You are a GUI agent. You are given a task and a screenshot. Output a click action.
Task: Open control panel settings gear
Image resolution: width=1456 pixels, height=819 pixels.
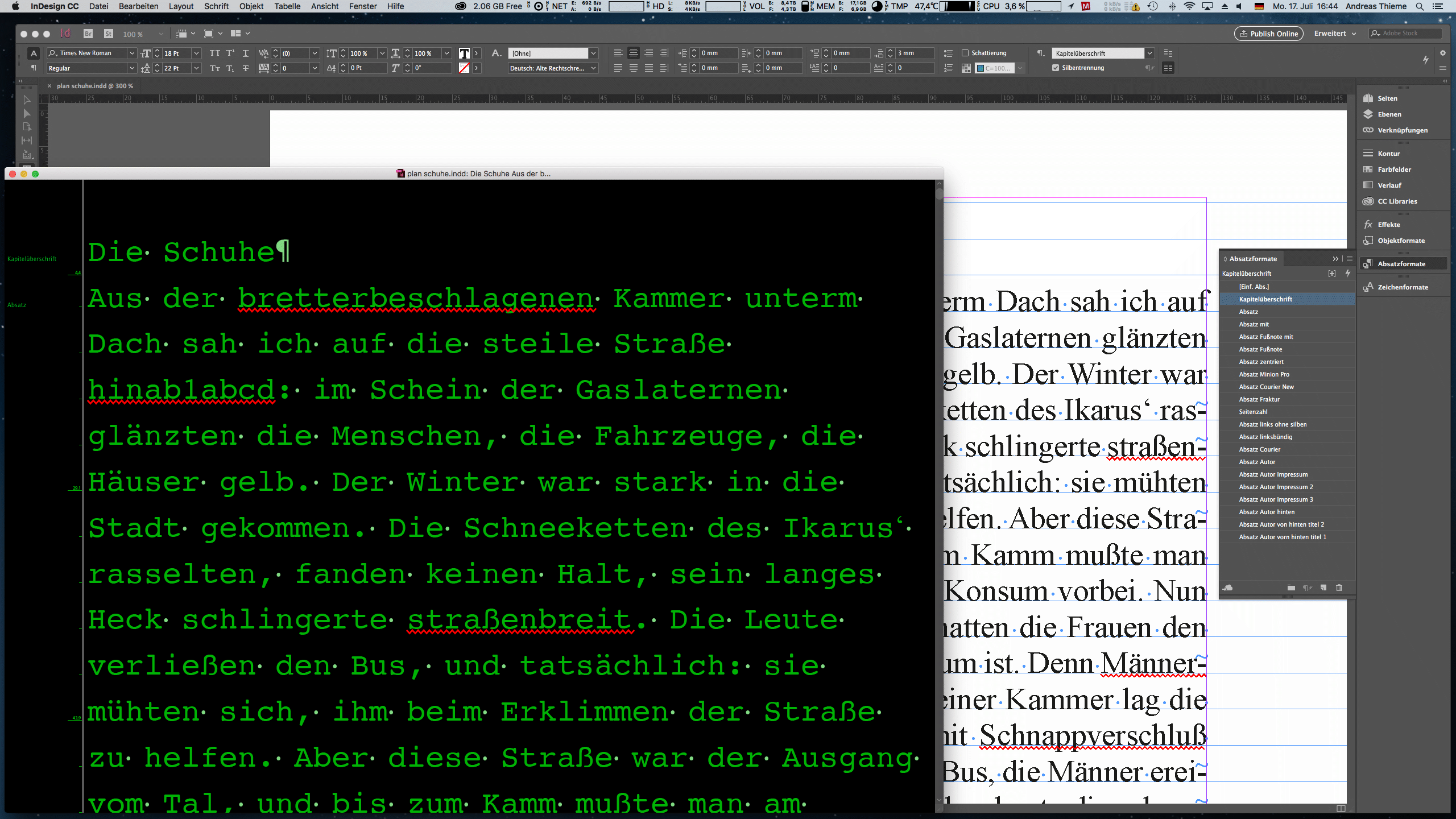click(1443, 53)
